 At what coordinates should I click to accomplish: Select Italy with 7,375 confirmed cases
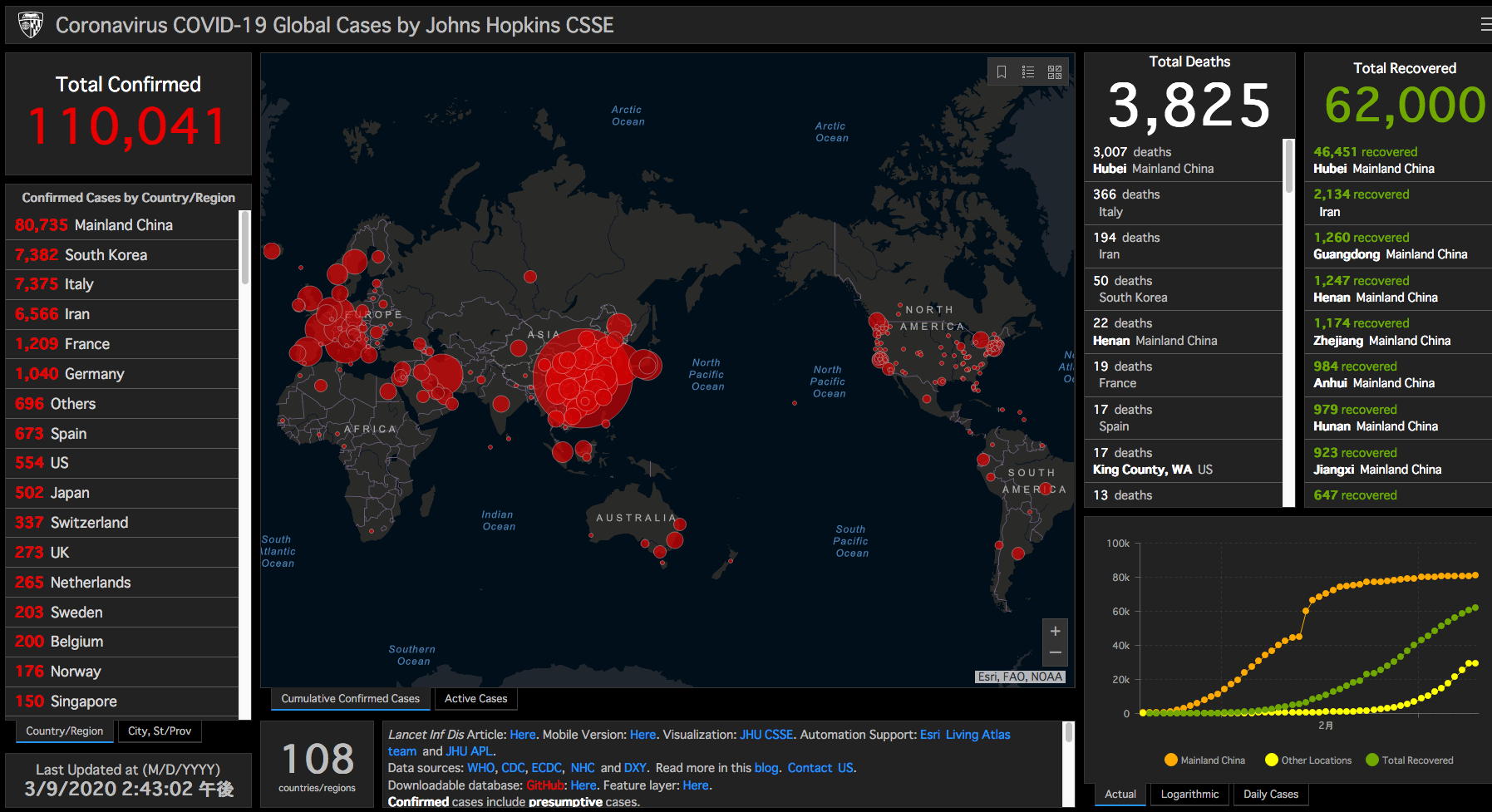[x=122, y=284]
